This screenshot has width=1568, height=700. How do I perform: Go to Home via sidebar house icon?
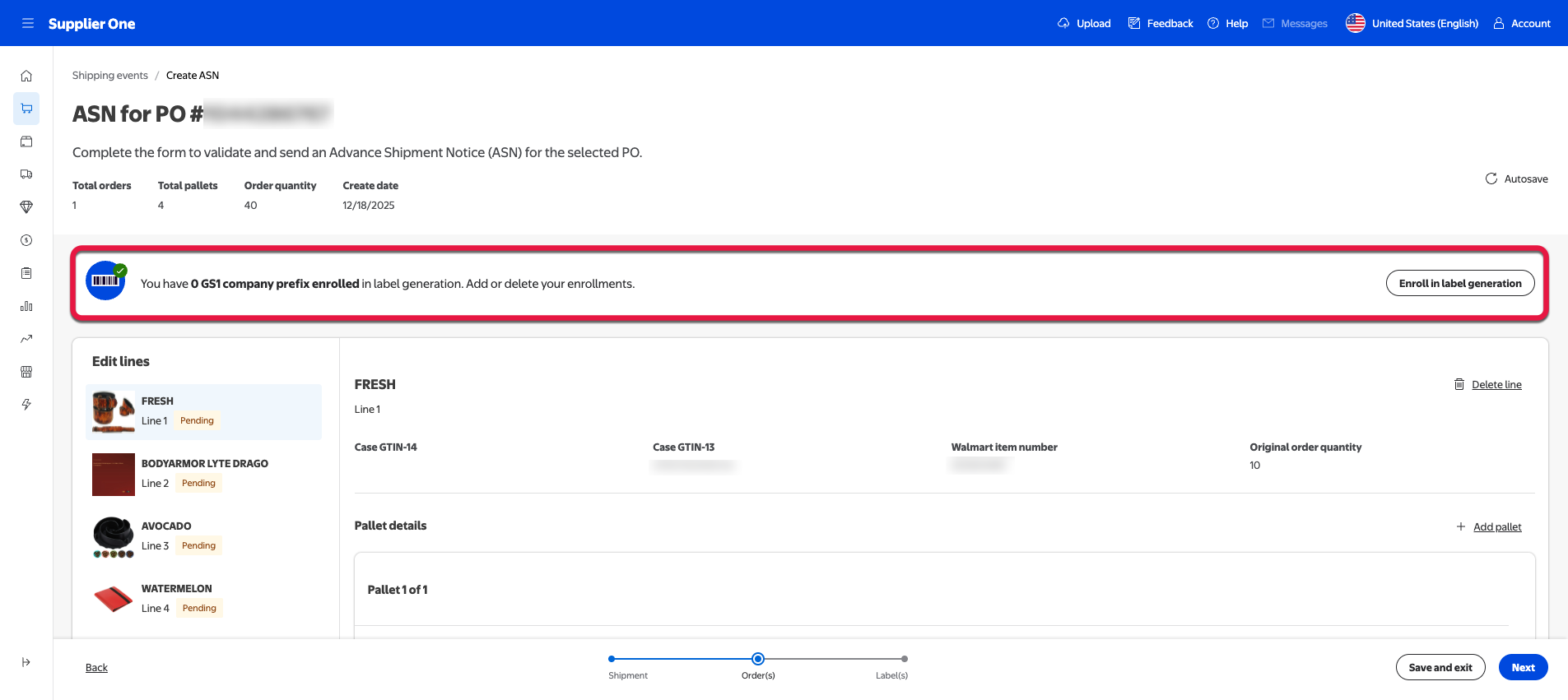(x=26, y=76)
